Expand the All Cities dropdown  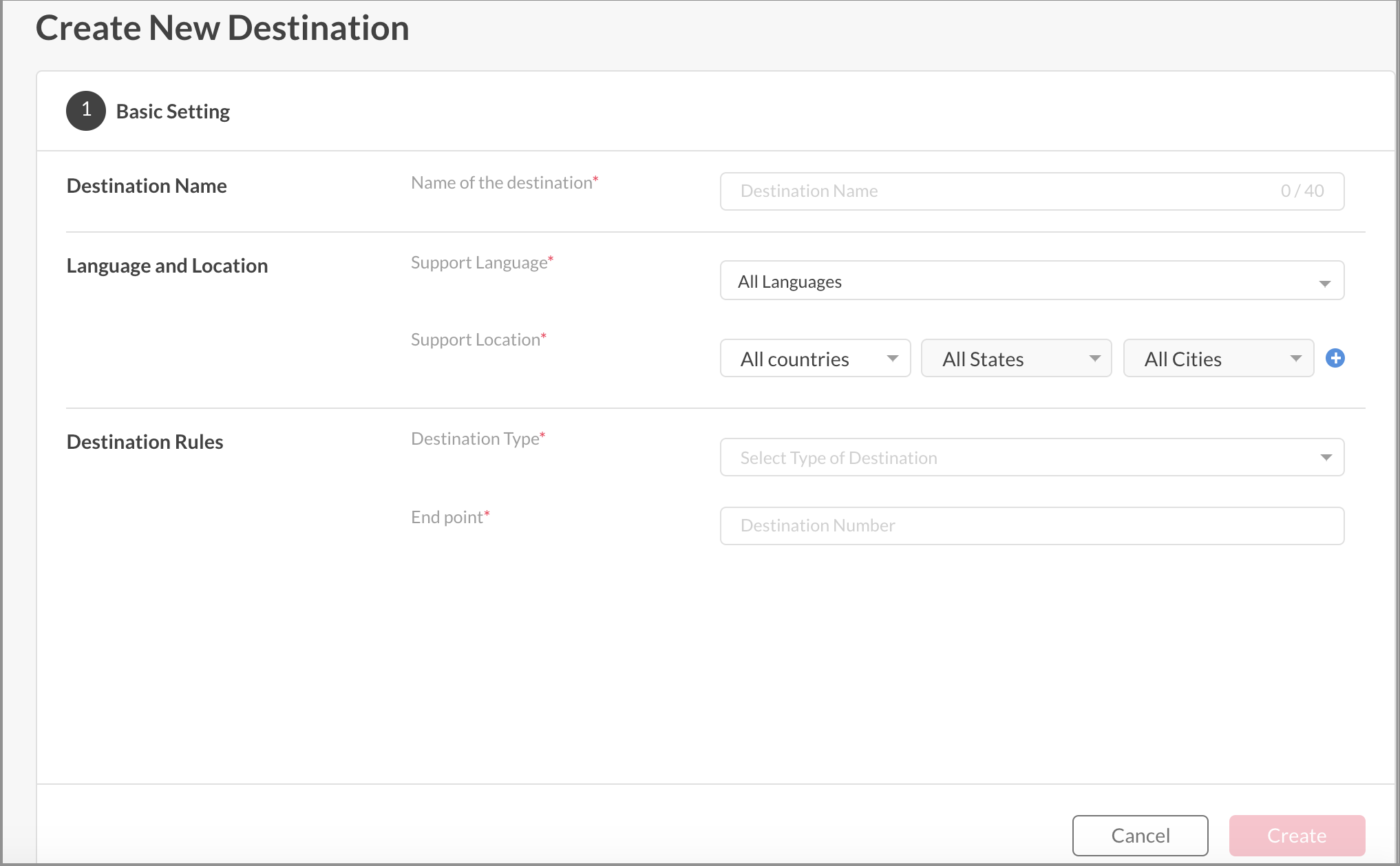1218,359
